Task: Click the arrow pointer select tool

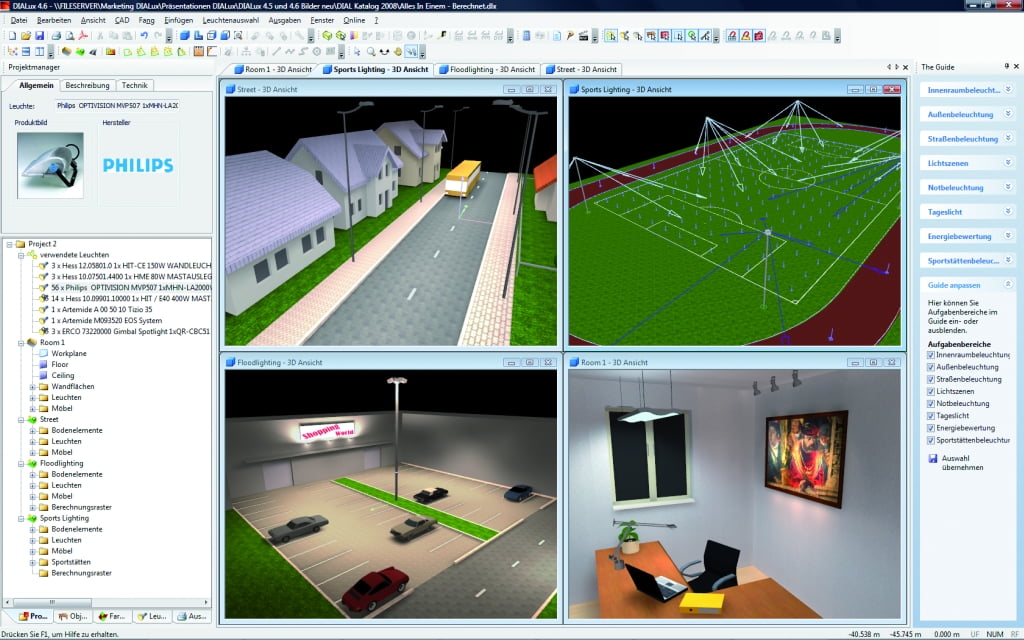Action: (x=357, y=52)
